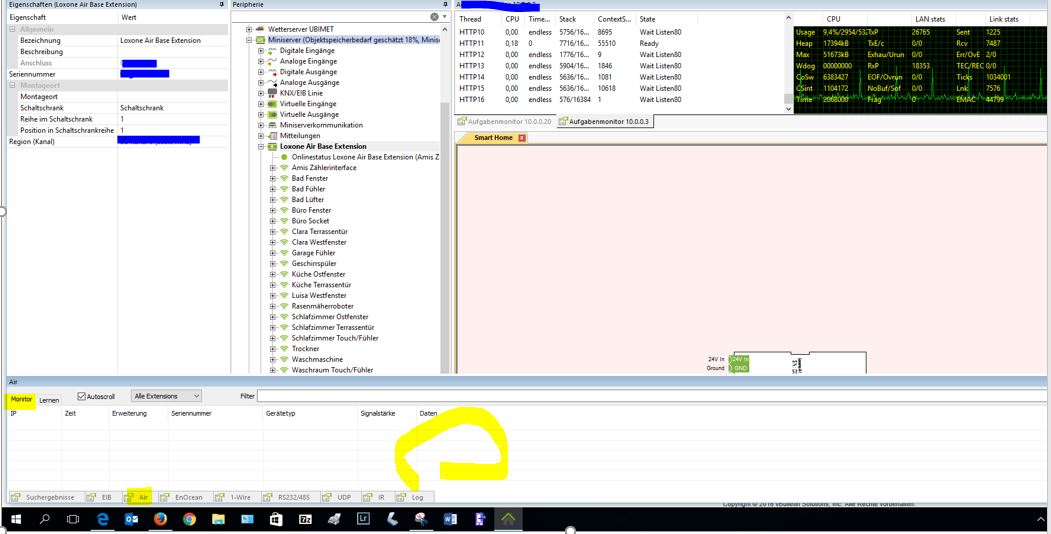Switch to Aufgabenmonitor 10.0.0.20 tab
Viewport: 1051px width, 534px height.
[x=505, y=121]
